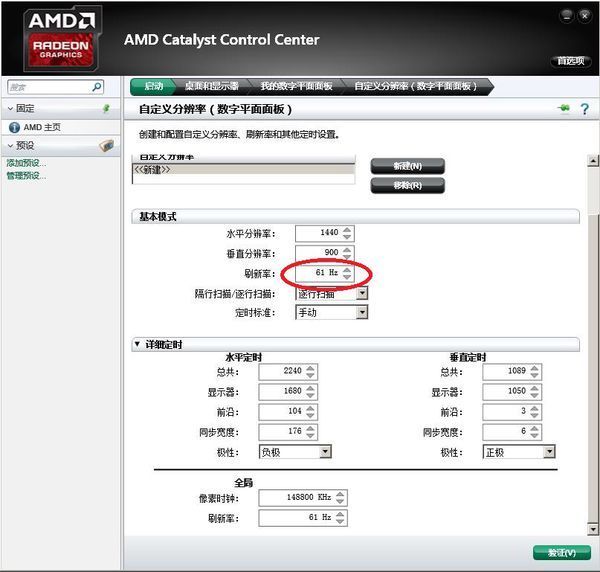Image resolution: width=600 pixels, height=572 pixels.
Task: Open the horizontal 极性 dropdown
Action: point(325,452)
